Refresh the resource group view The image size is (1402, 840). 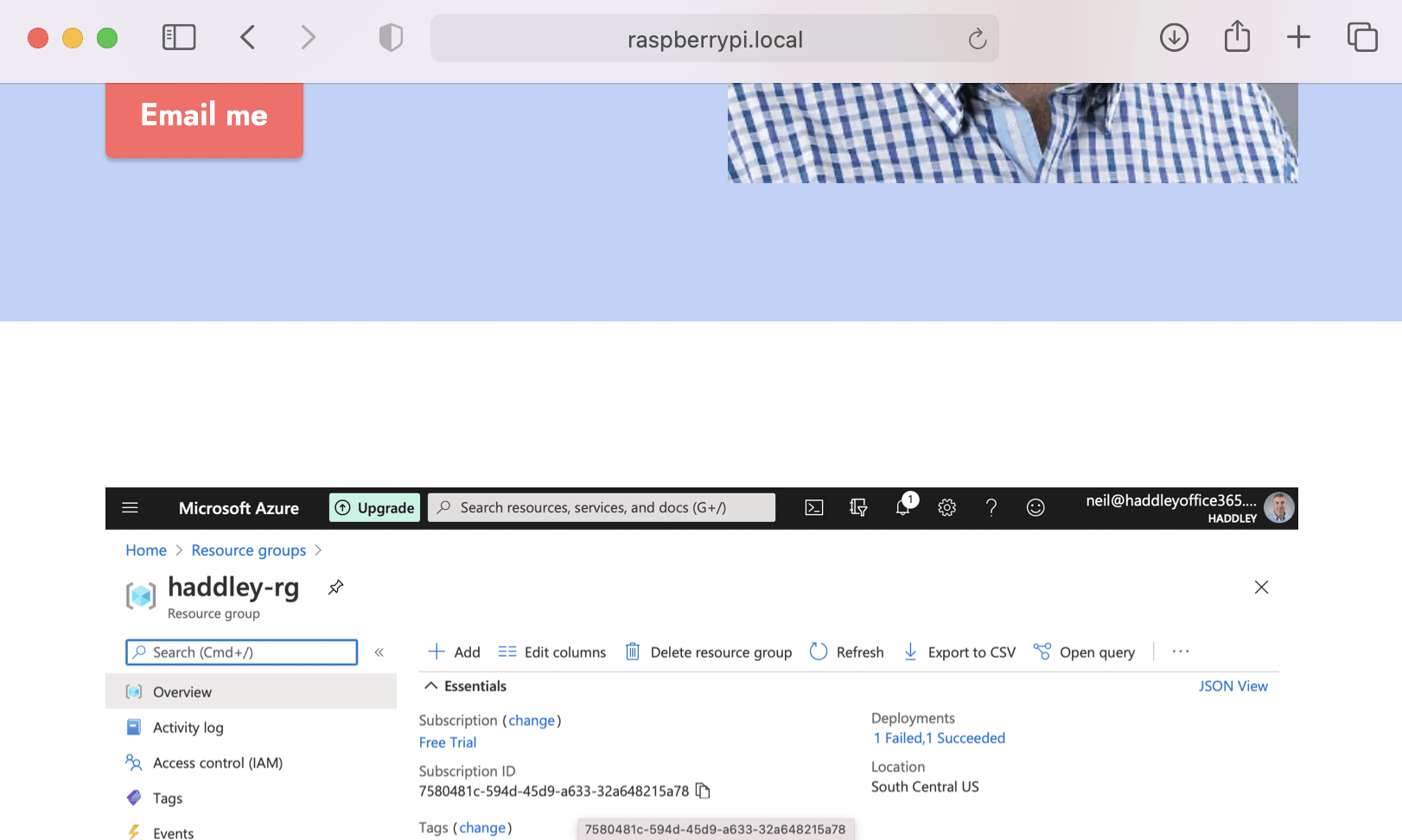click(x=847, y=652)
